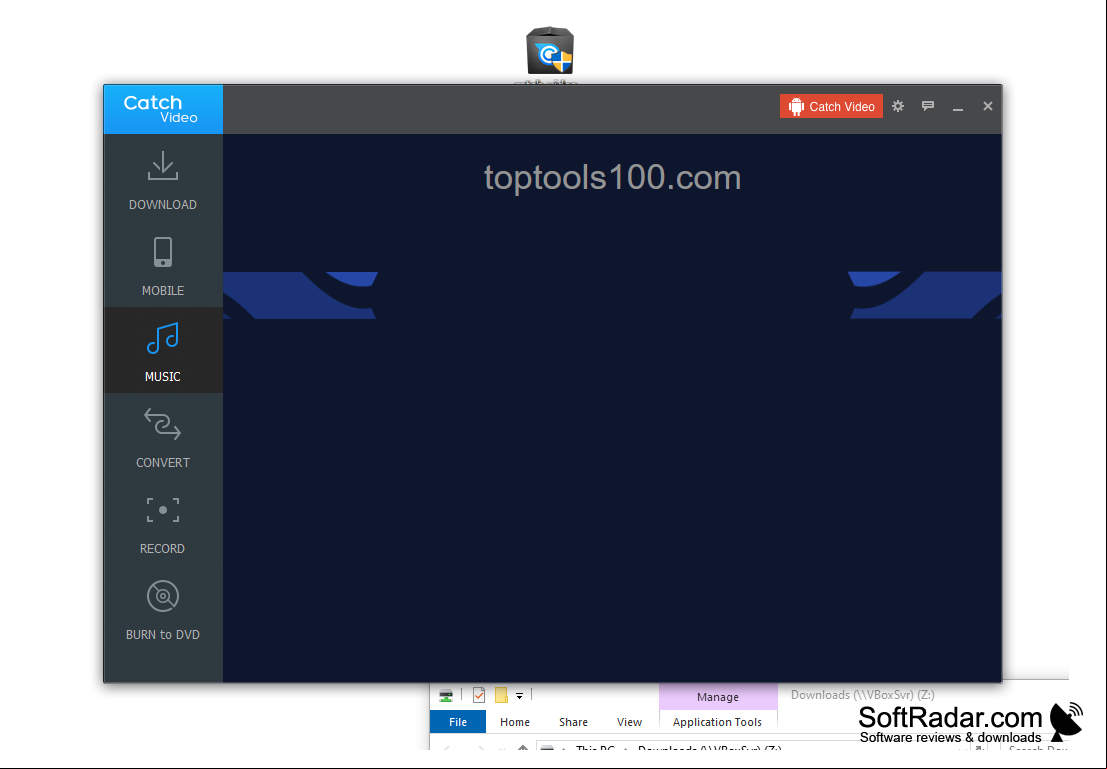Image resolution: width=1107 pixels, height=769 pixels.
Task: Click the network drive icon in Explorer title bar
Action: pyautogui.click(x=446, y=696)
